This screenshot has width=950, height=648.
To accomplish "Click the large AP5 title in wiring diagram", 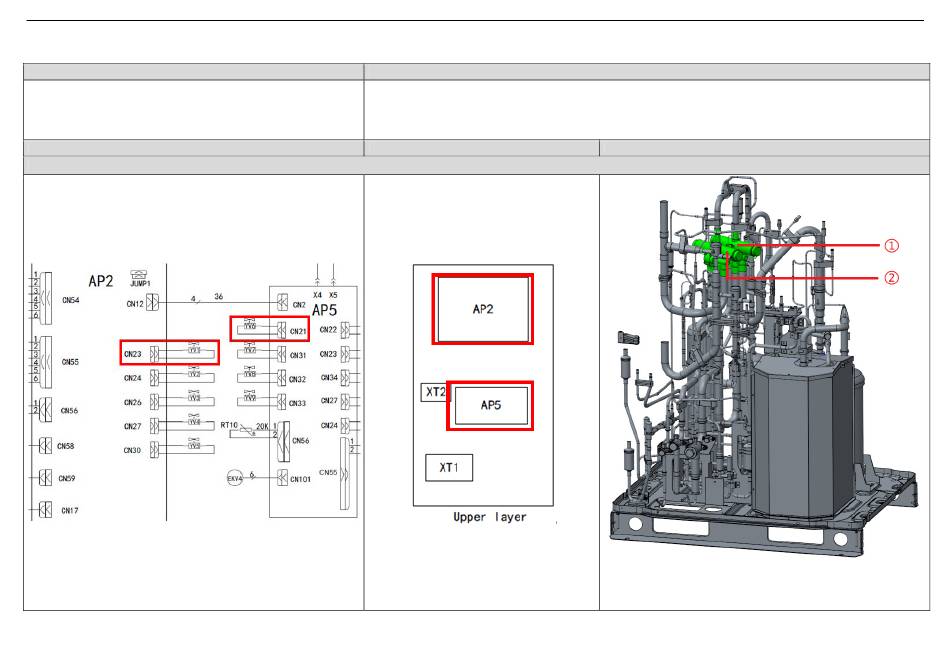I will pyautogui.click(x=324, y=310).
